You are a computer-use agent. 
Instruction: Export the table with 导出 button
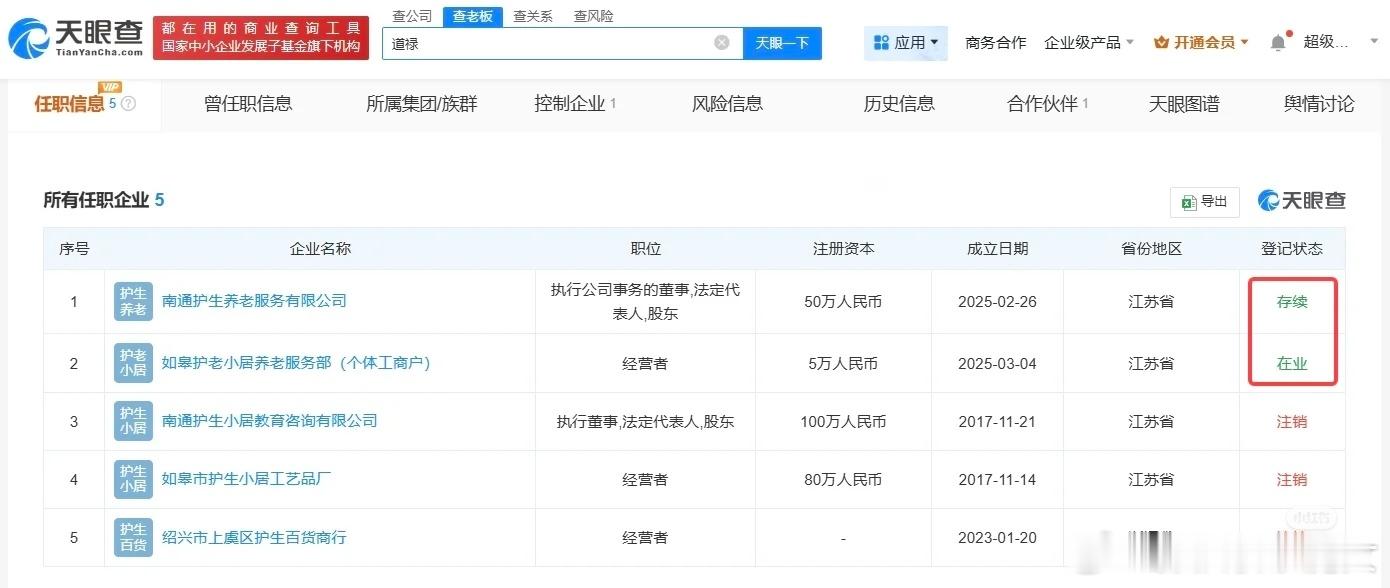[1205, 201]
